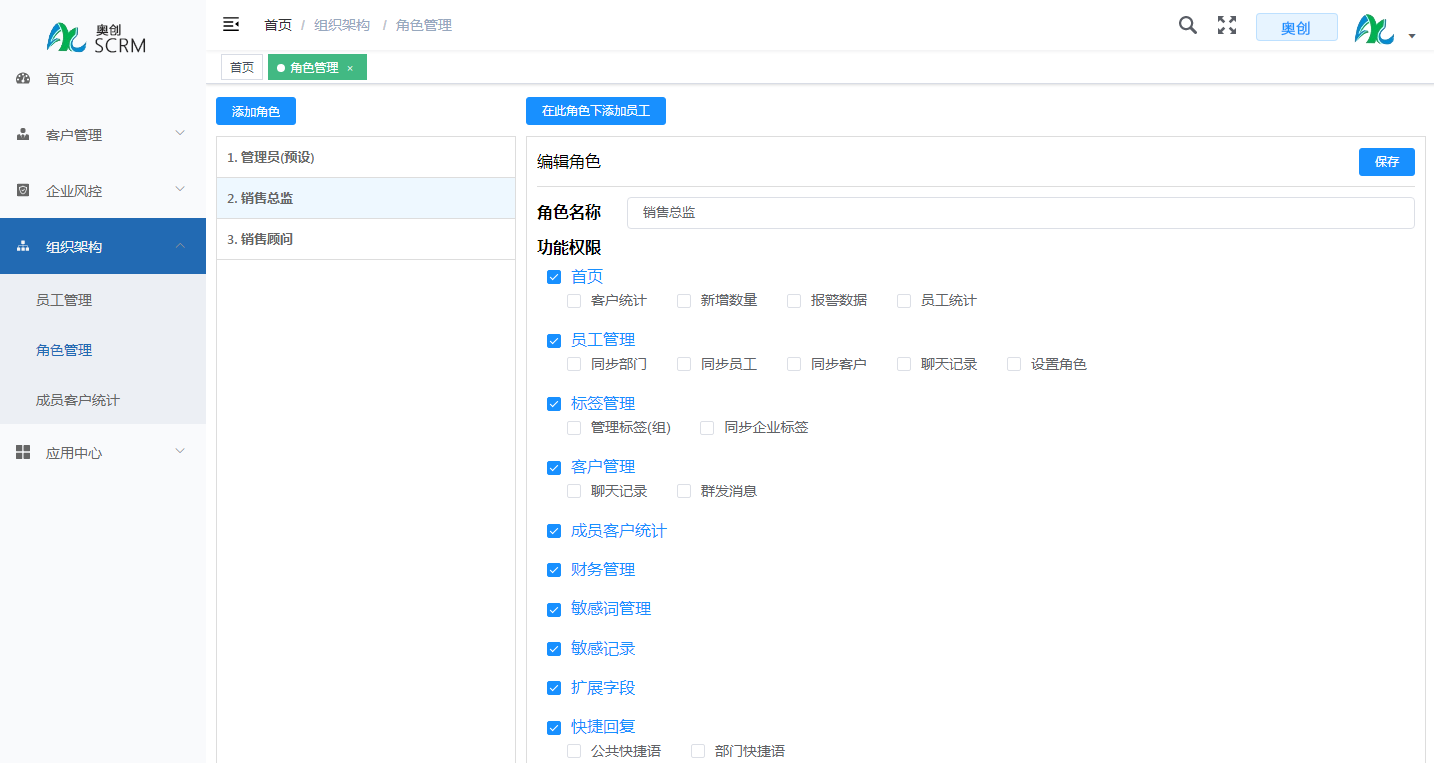
Task: Select role 管理员(预设) in list
Action: click(366, 157)
